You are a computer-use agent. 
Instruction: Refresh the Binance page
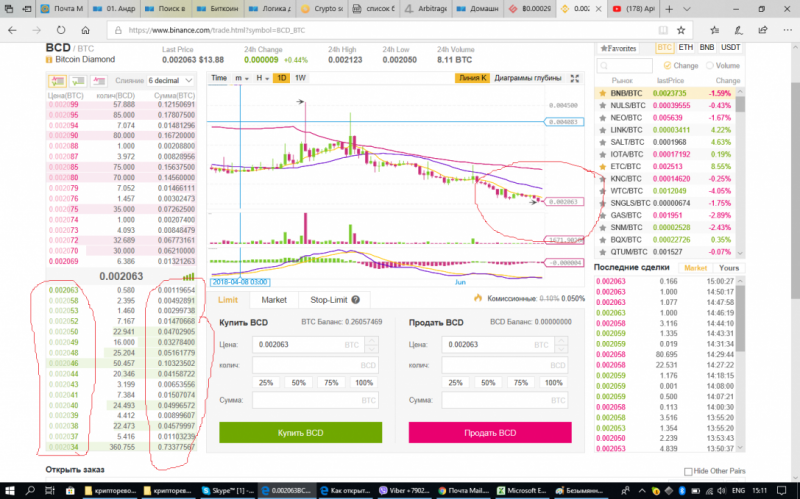pos(61,30)
